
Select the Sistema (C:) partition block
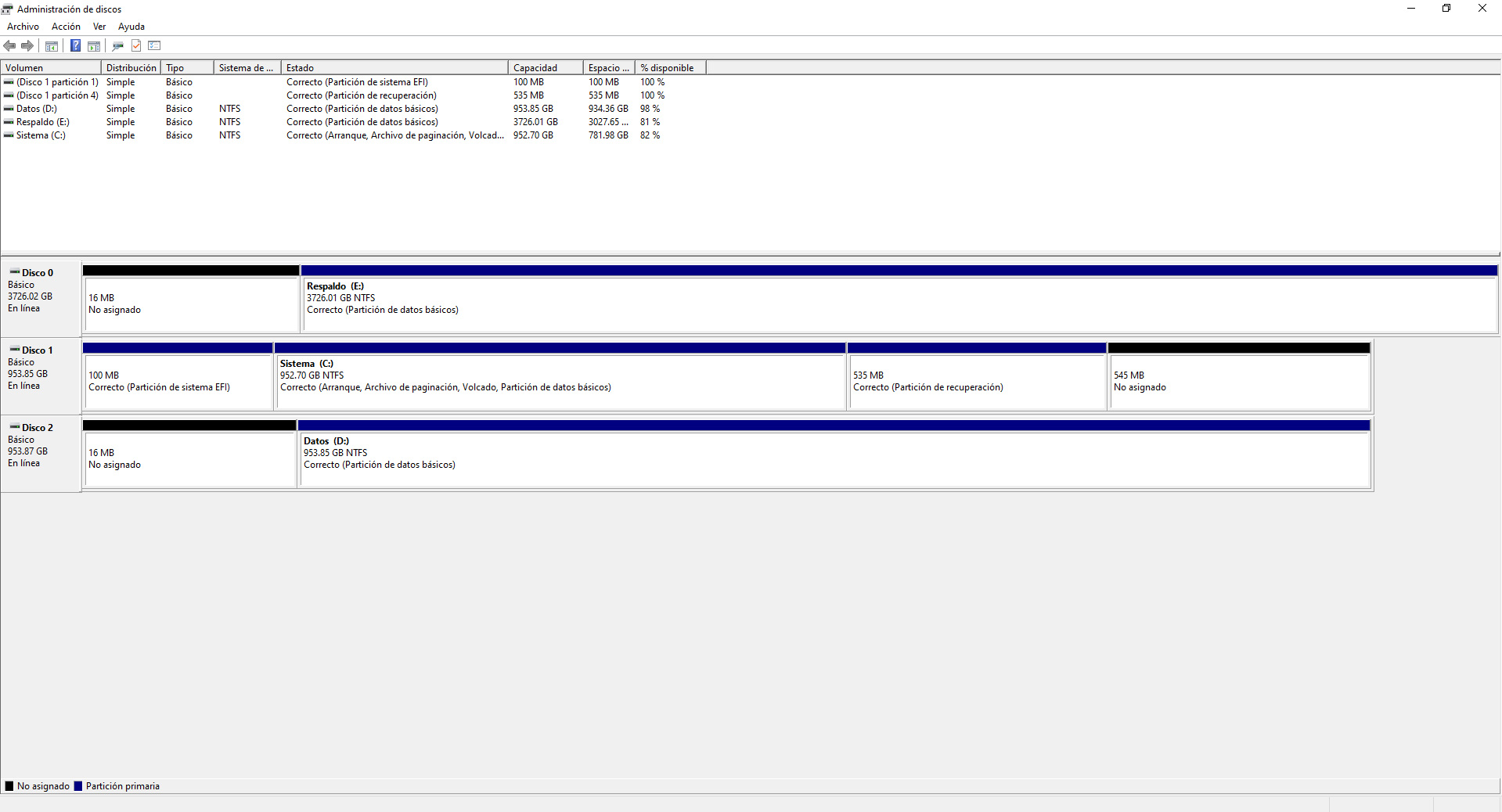pos(560,376)
